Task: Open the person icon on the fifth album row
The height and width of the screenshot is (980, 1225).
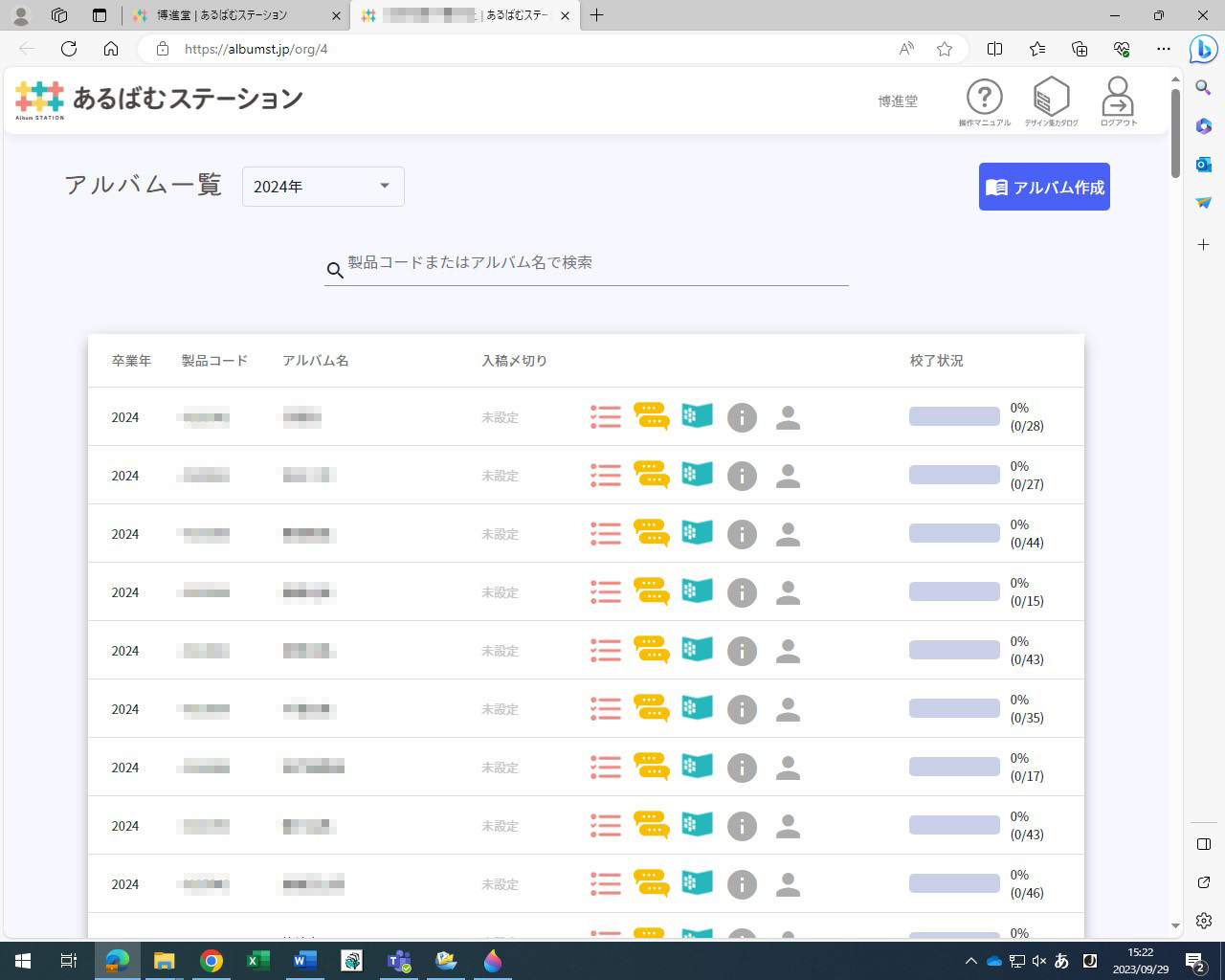Action: point(788,650)
